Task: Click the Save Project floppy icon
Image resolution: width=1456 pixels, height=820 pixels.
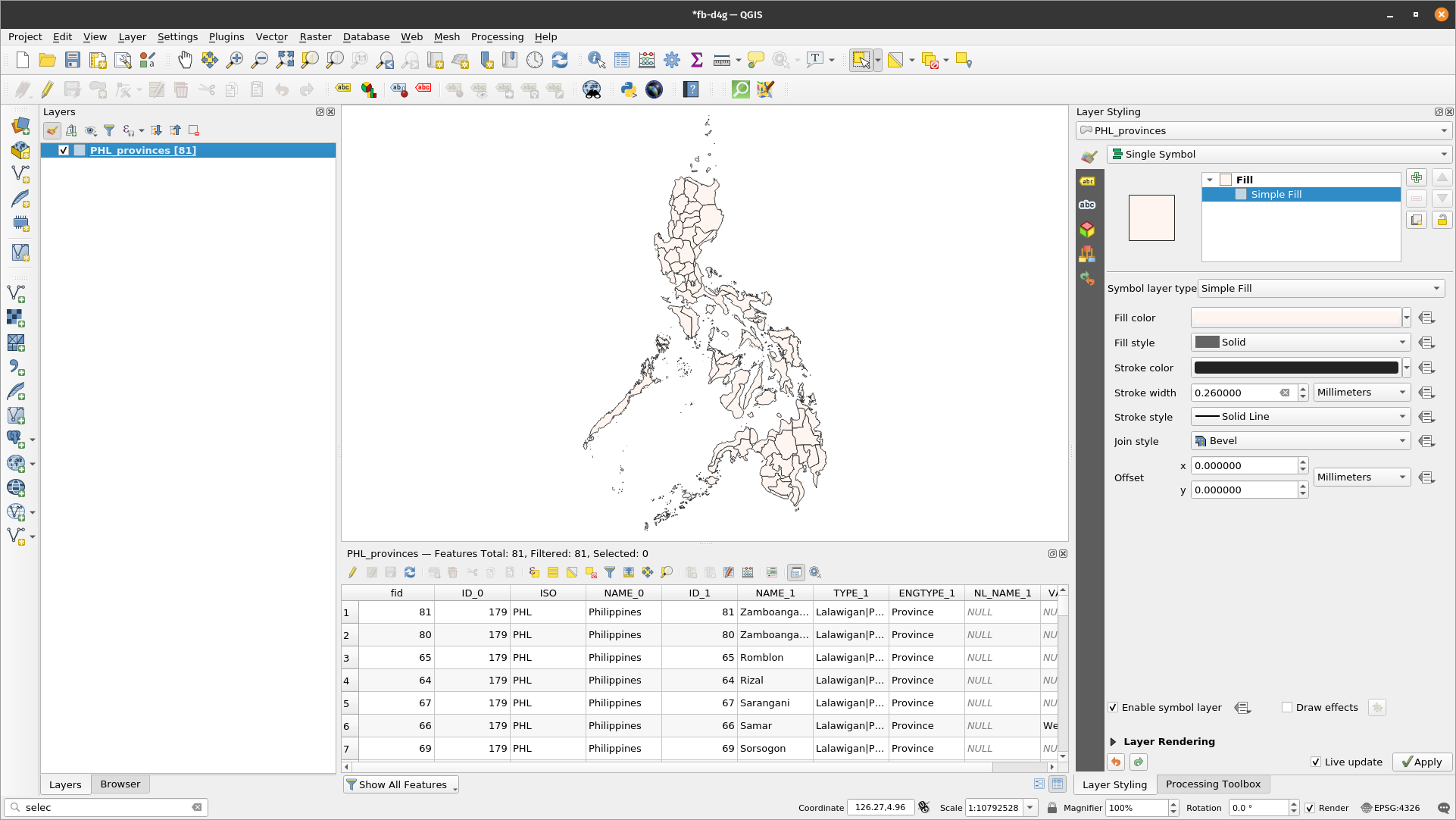Action: pyautogui.click(x=73, y=60)
